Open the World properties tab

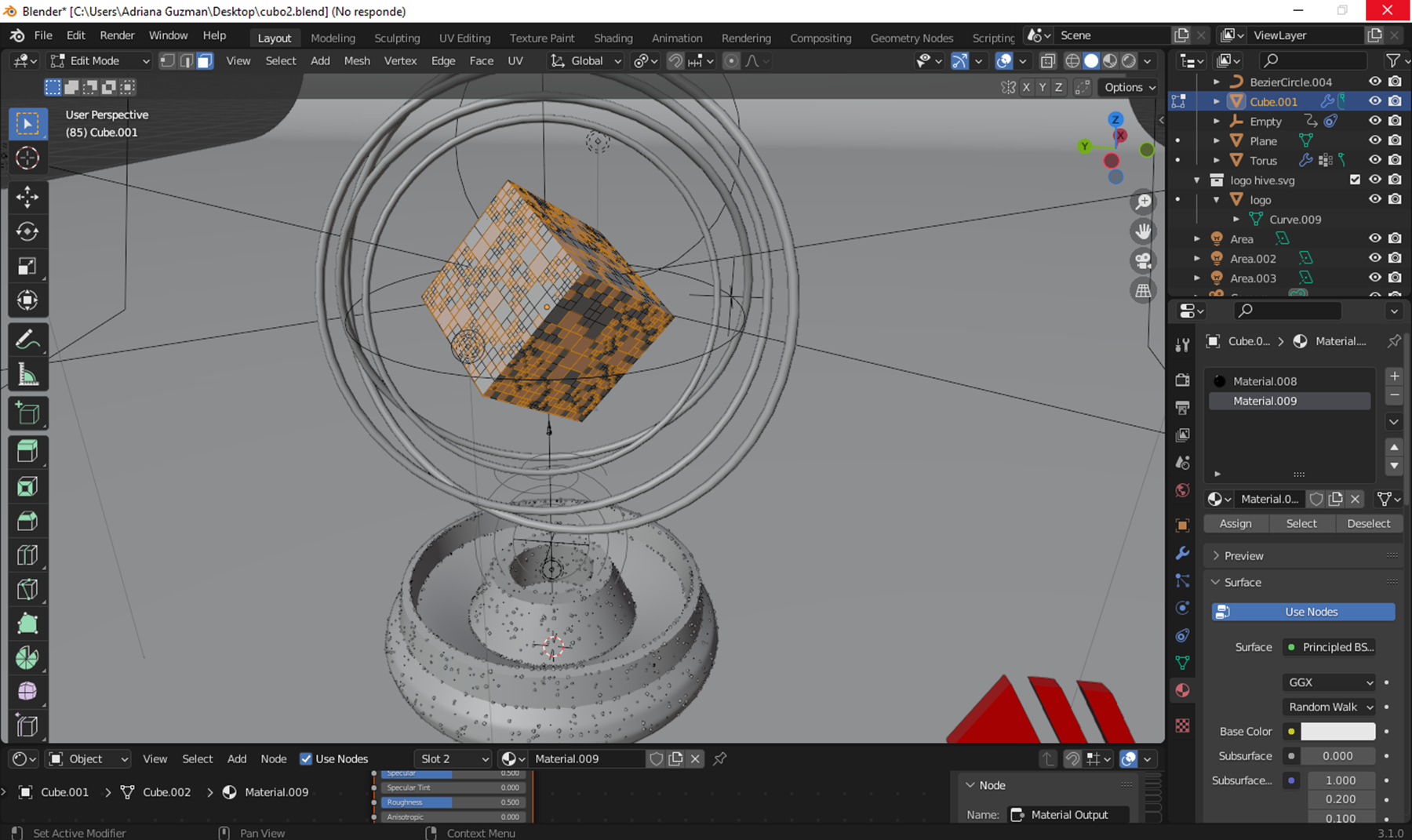[x=1182, y=490]
